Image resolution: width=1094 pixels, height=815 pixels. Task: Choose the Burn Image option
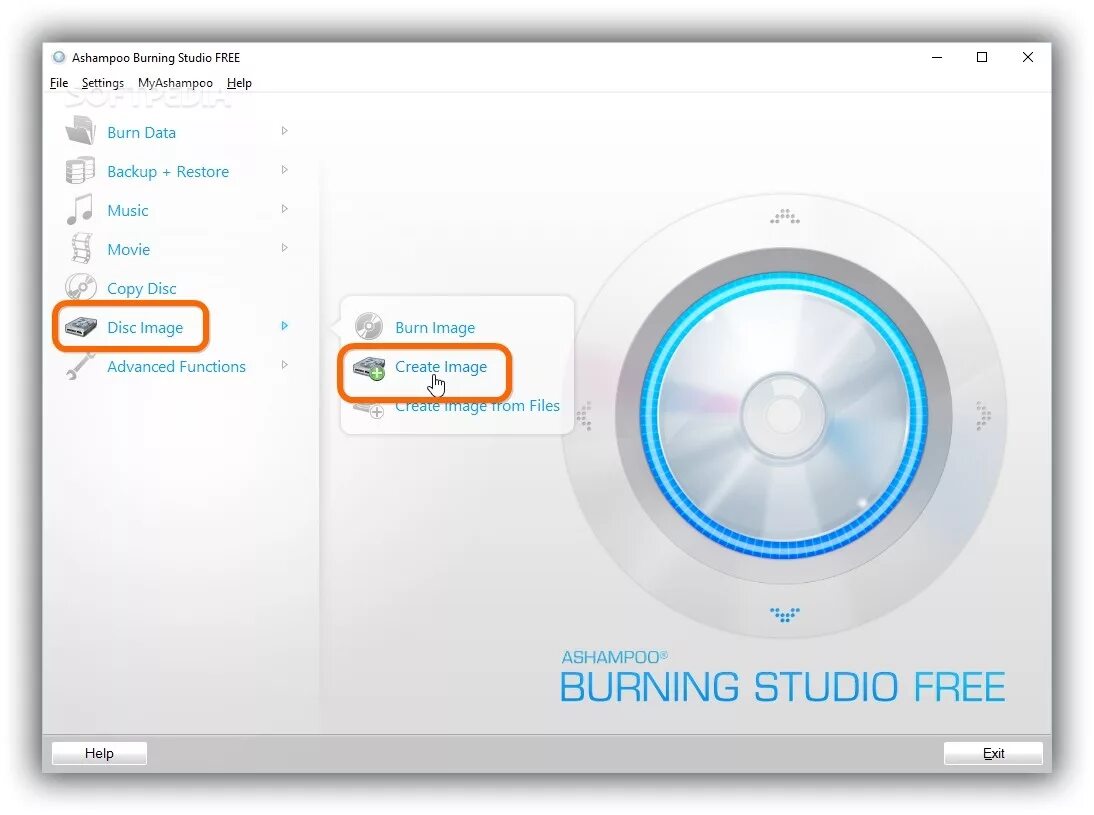pos(435,328)
